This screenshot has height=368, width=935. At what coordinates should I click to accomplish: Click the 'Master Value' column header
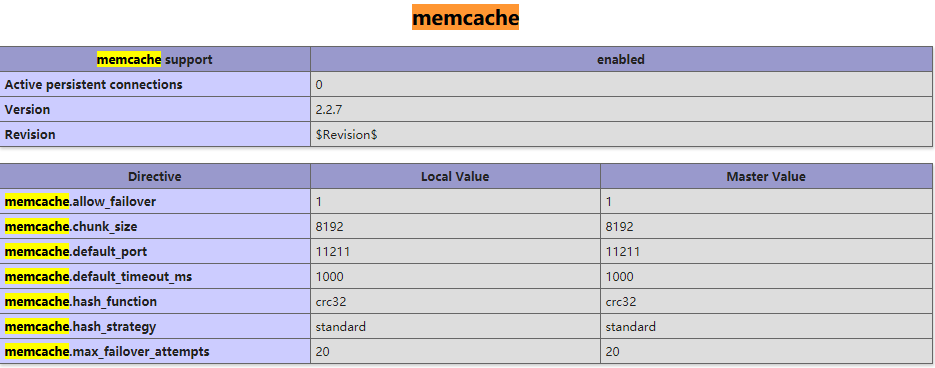[766, 177]
